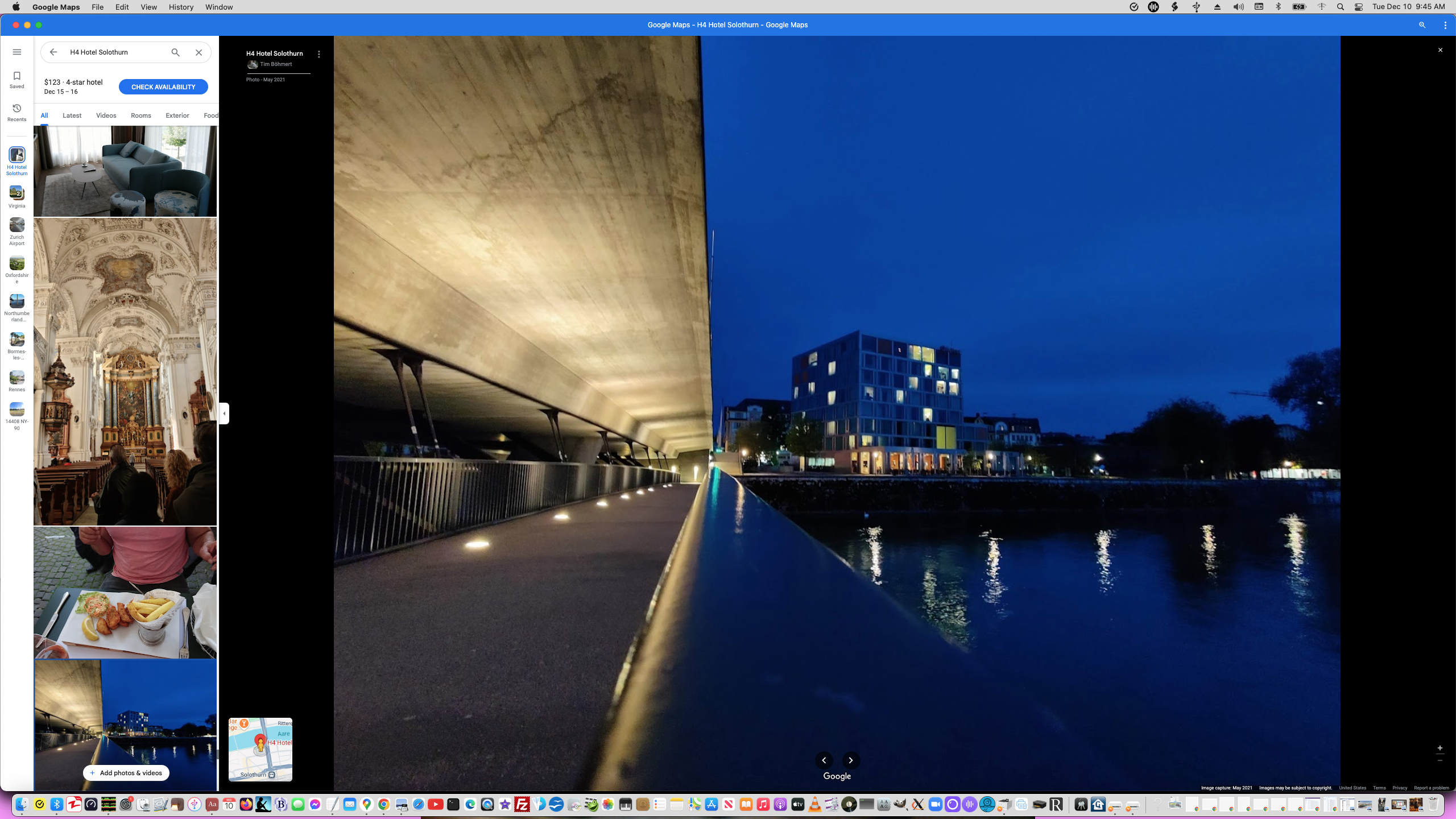Viewport: 1456px width, 819px height.
Task: Switch to the Exterior tab
Action: click(x=177, y=115)
